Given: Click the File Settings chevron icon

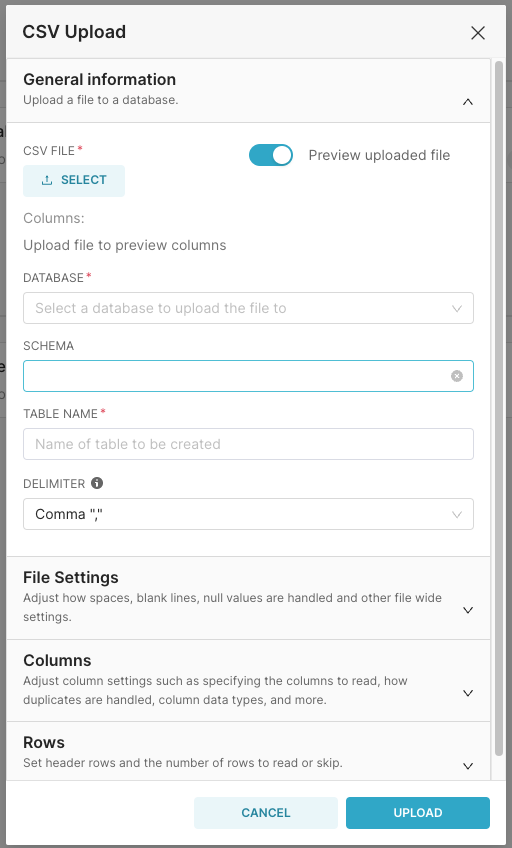Looking at the screenshot, I should click(468, 610).
